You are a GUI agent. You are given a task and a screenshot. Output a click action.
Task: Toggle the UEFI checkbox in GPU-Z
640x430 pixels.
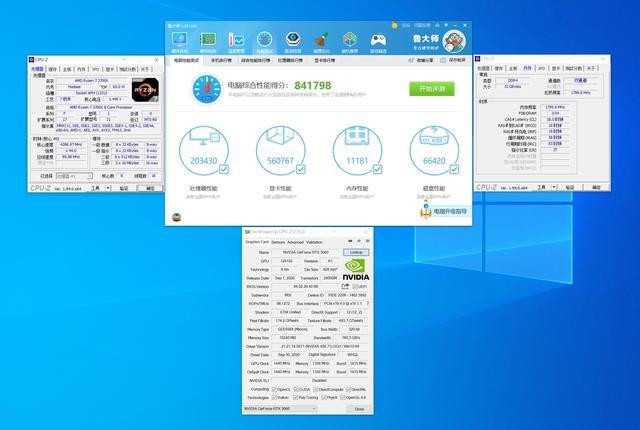355,286
